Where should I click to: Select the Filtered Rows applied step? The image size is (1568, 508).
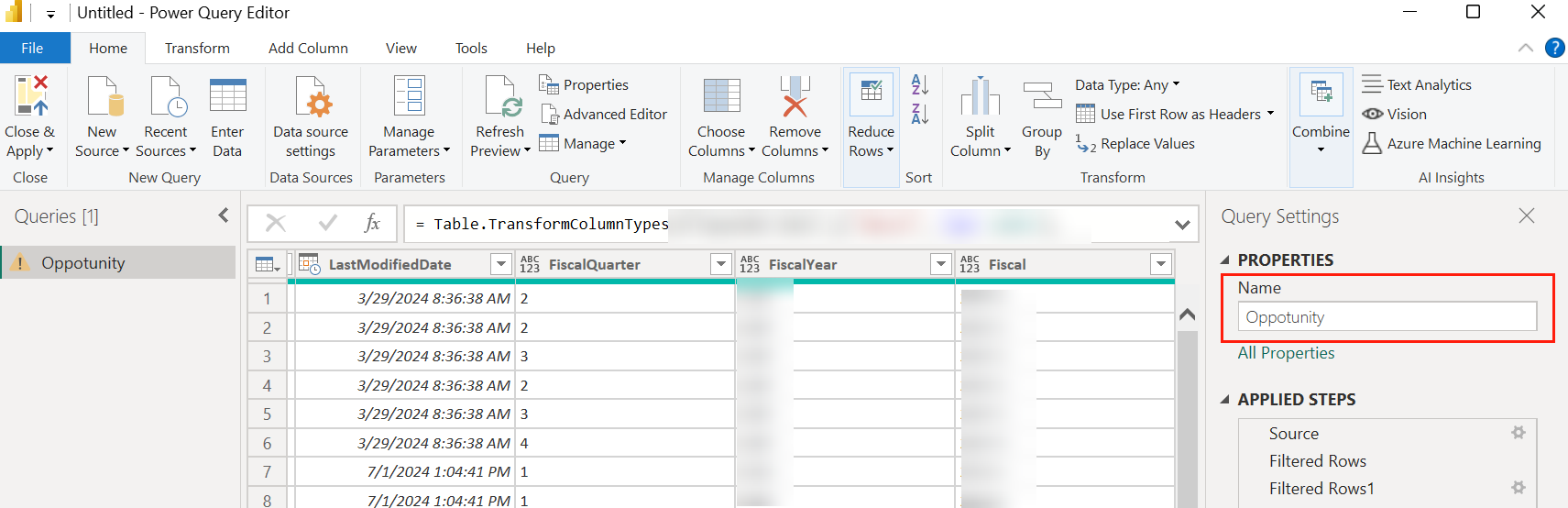[x=1317, y=461]
